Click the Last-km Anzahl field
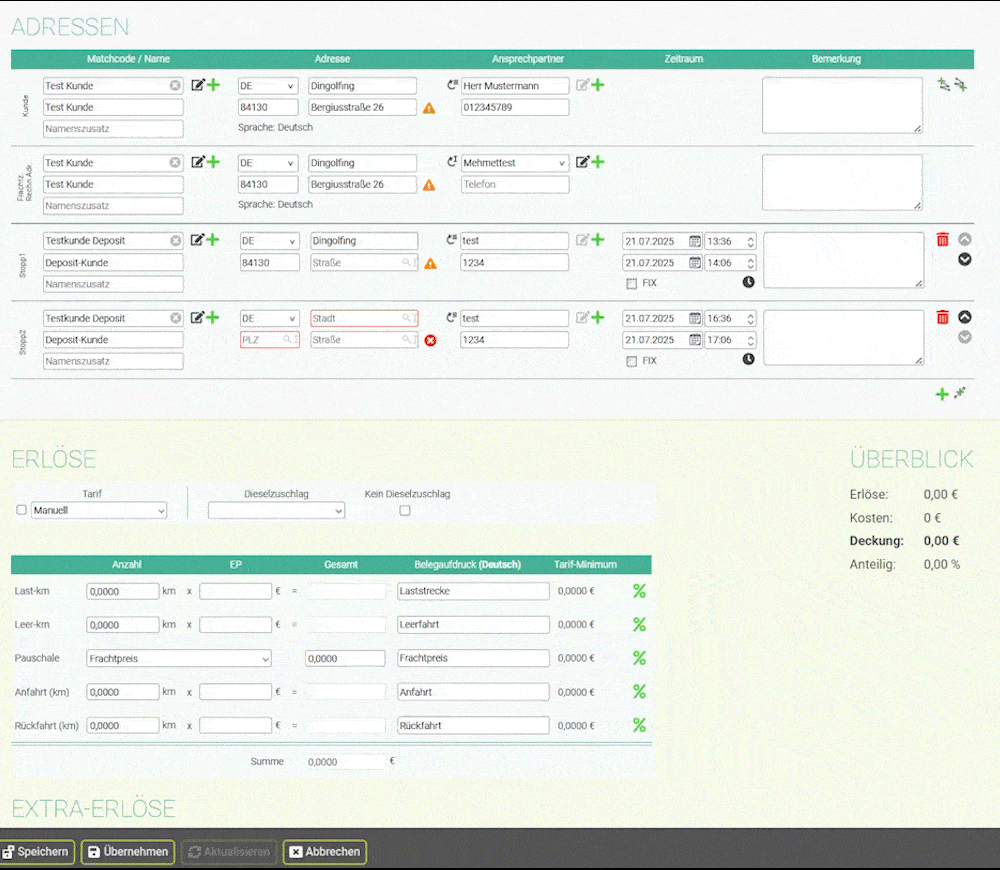The image size is (1000, 870). point(122,591)
